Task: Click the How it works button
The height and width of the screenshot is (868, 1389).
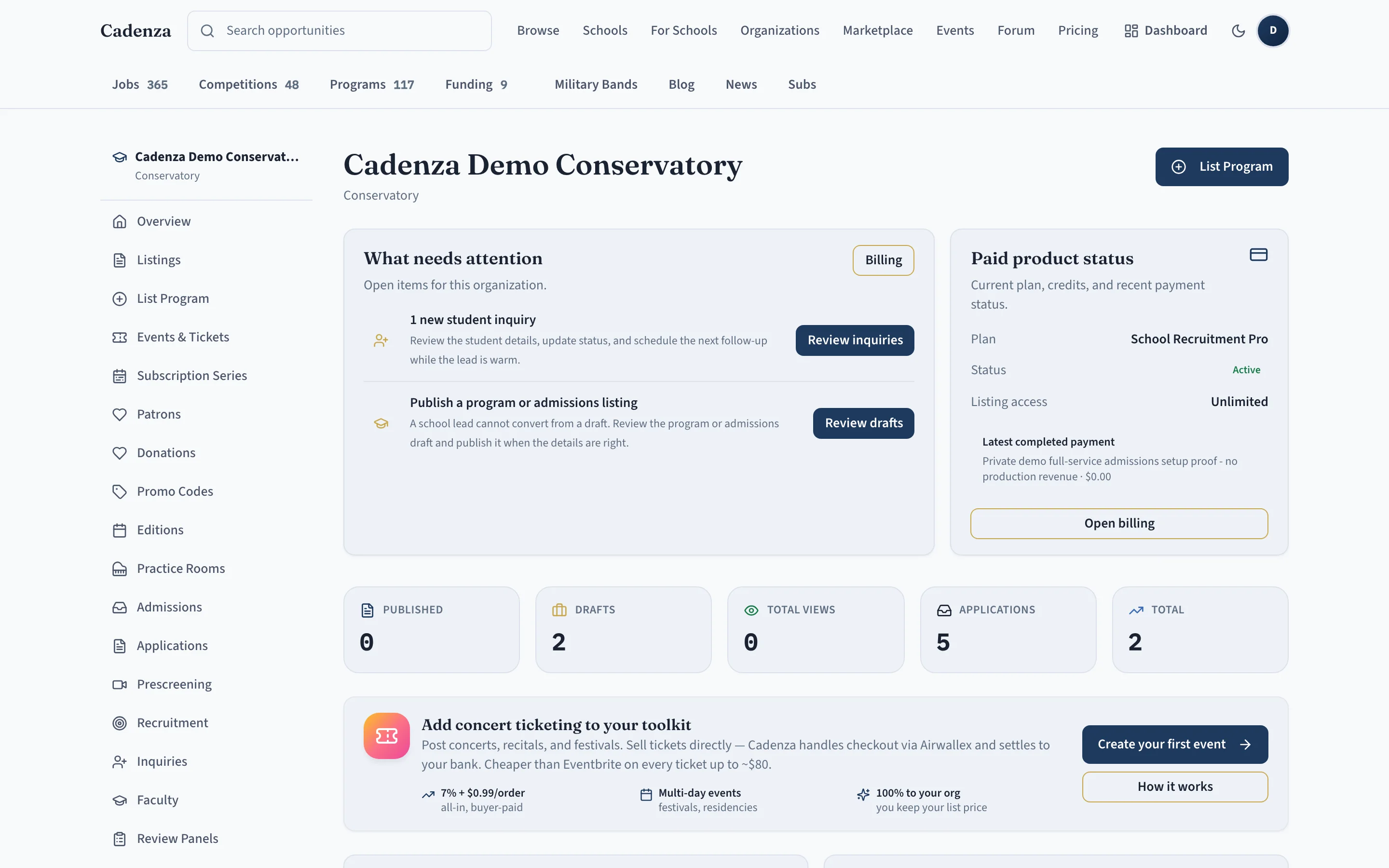Action: [x=1175, y=787]
